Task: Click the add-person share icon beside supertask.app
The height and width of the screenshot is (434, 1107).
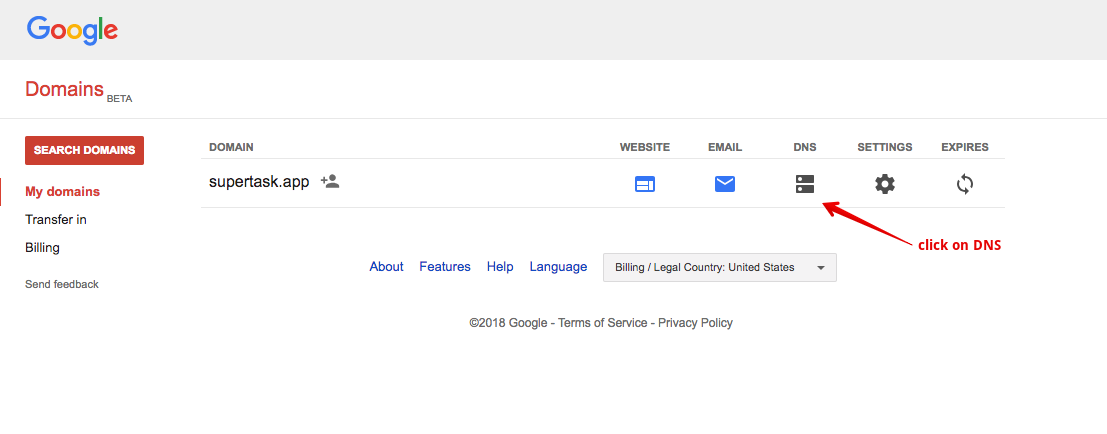Action: tap(330, 181)
